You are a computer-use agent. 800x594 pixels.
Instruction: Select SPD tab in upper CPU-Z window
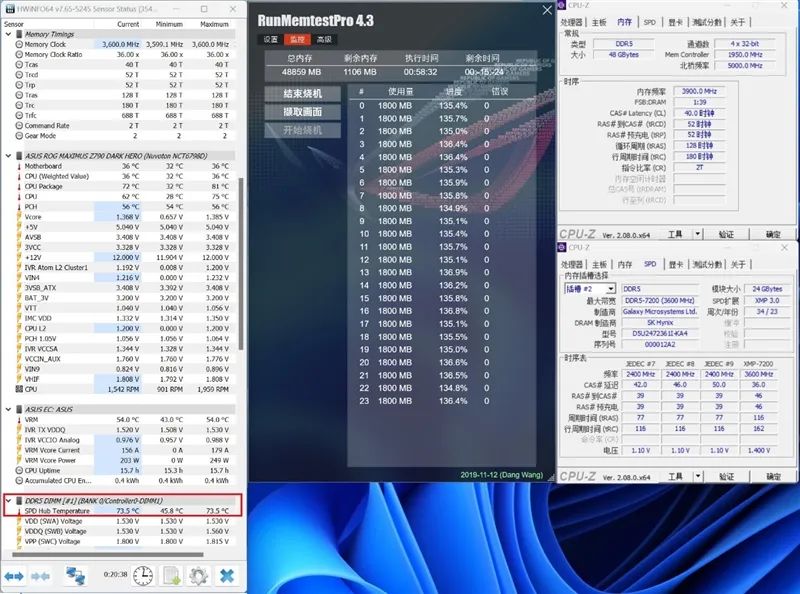click(x=649, y=22)
